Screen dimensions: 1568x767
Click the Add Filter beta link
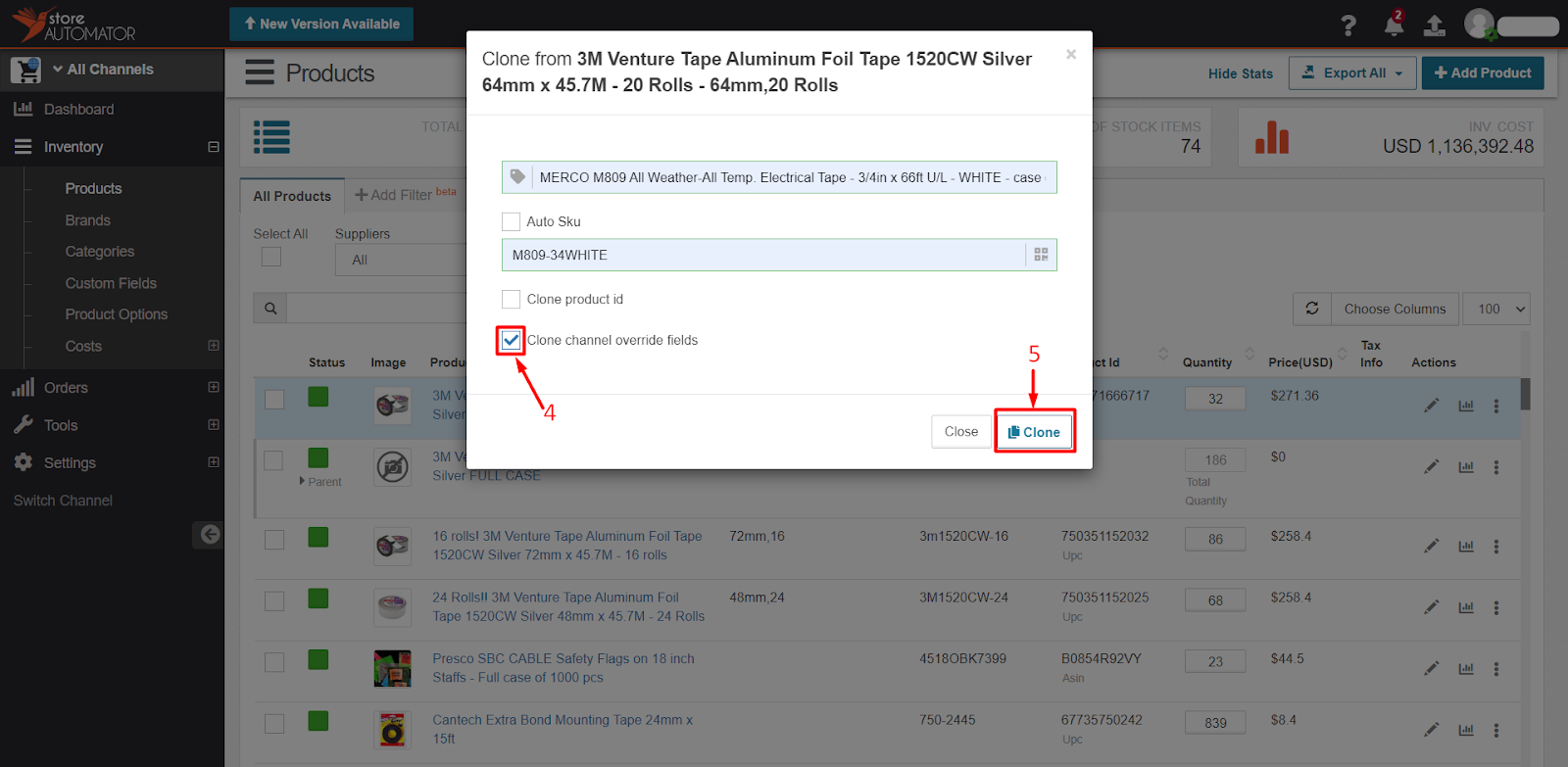tap(406, 195)
